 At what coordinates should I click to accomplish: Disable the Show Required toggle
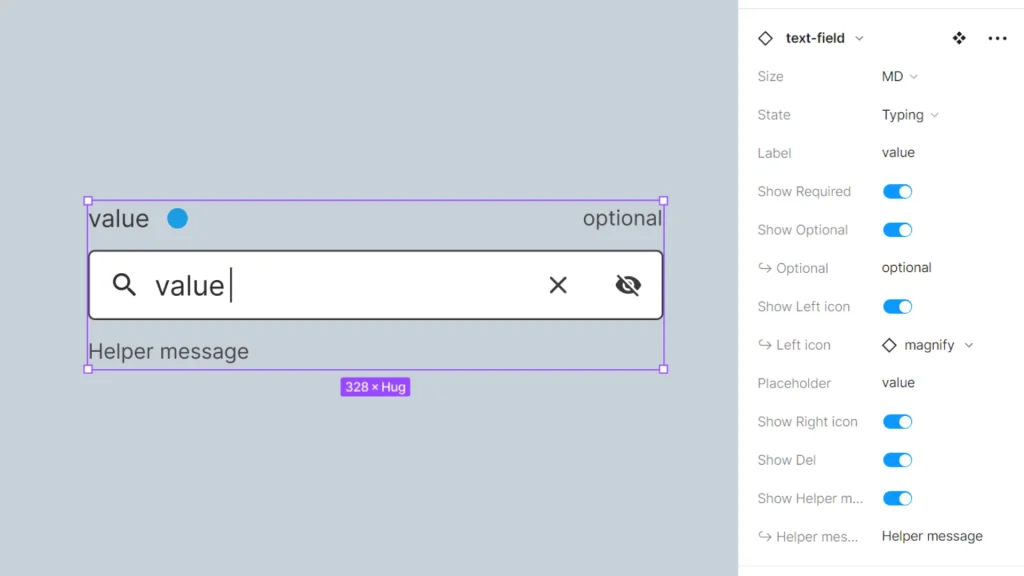897,191
